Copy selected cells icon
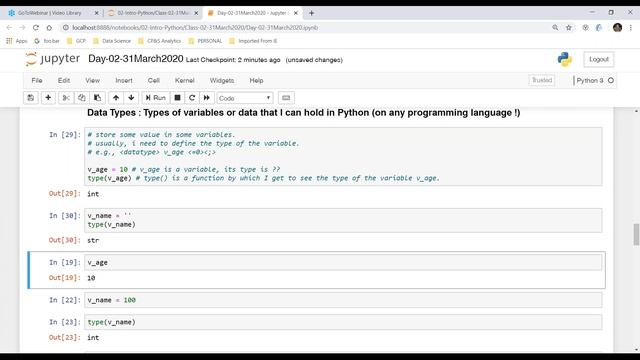The height and width of the screenshot is (360, 640). click(x=82, y=98)
